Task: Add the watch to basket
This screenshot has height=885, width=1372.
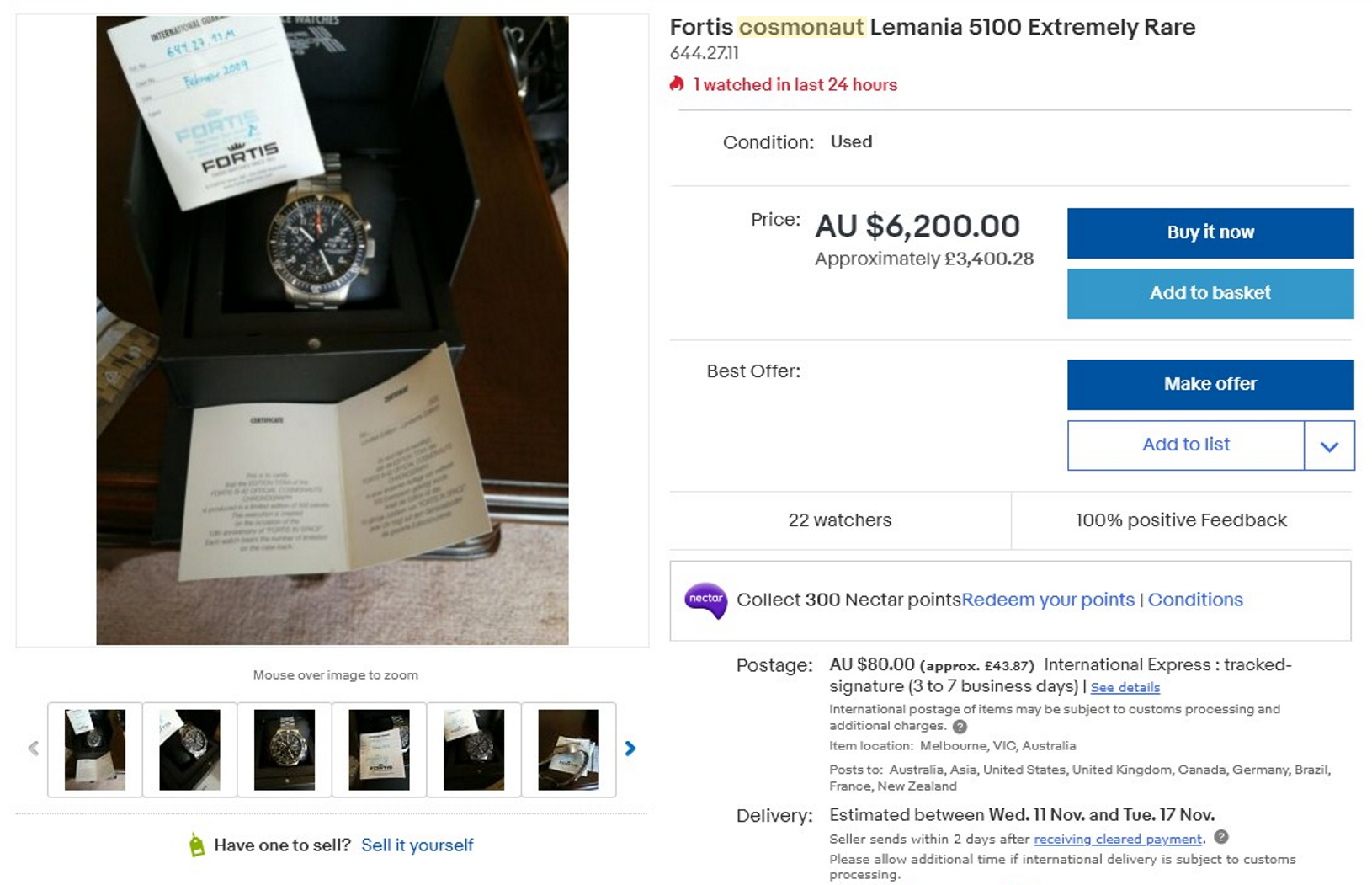Action: 1210,294
